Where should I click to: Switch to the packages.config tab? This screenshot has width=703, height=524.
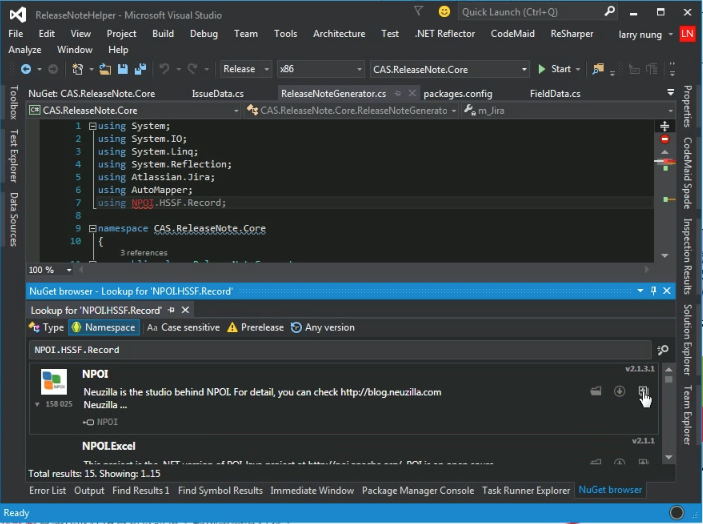[458, 94]
